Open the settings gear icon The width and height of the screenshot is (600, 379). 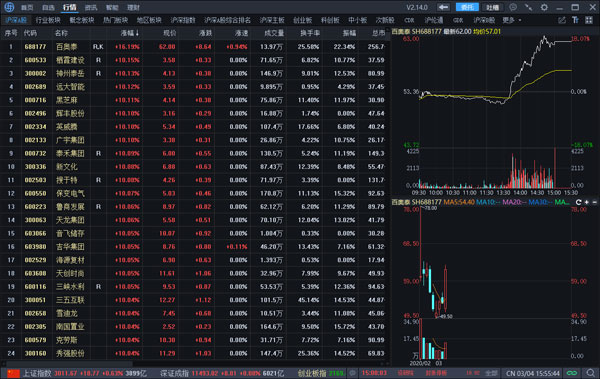[544, 7]
